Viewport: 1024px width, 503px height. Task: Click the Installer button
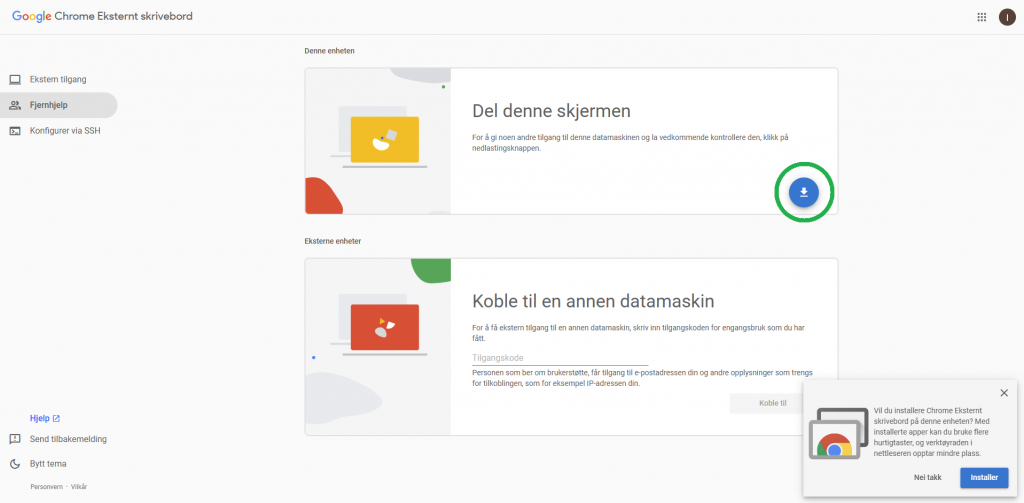[x=984, y=478]
